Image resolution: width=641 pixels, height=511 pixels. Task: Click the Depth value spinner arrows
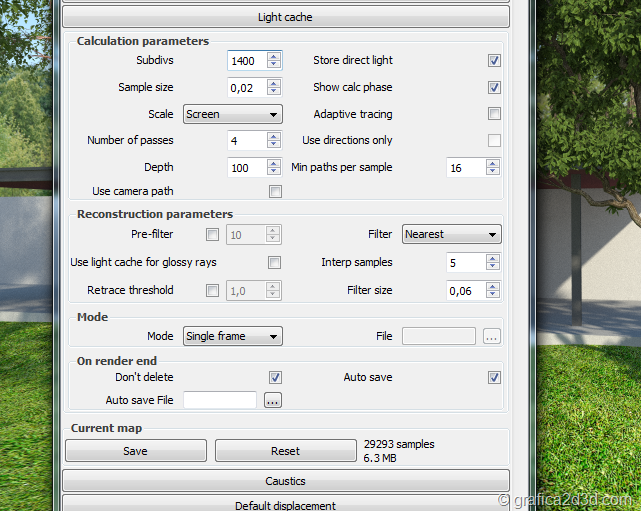pyautogui.click(x=274, y=168)
